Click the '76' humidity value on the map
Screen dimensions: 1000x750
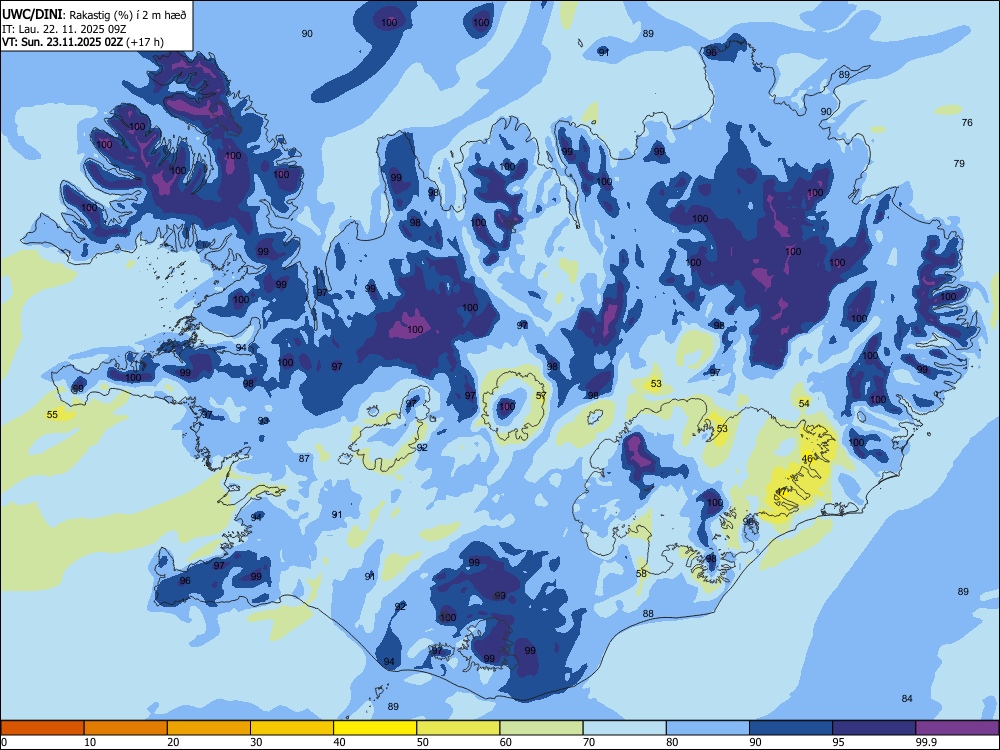coord(967,122)
